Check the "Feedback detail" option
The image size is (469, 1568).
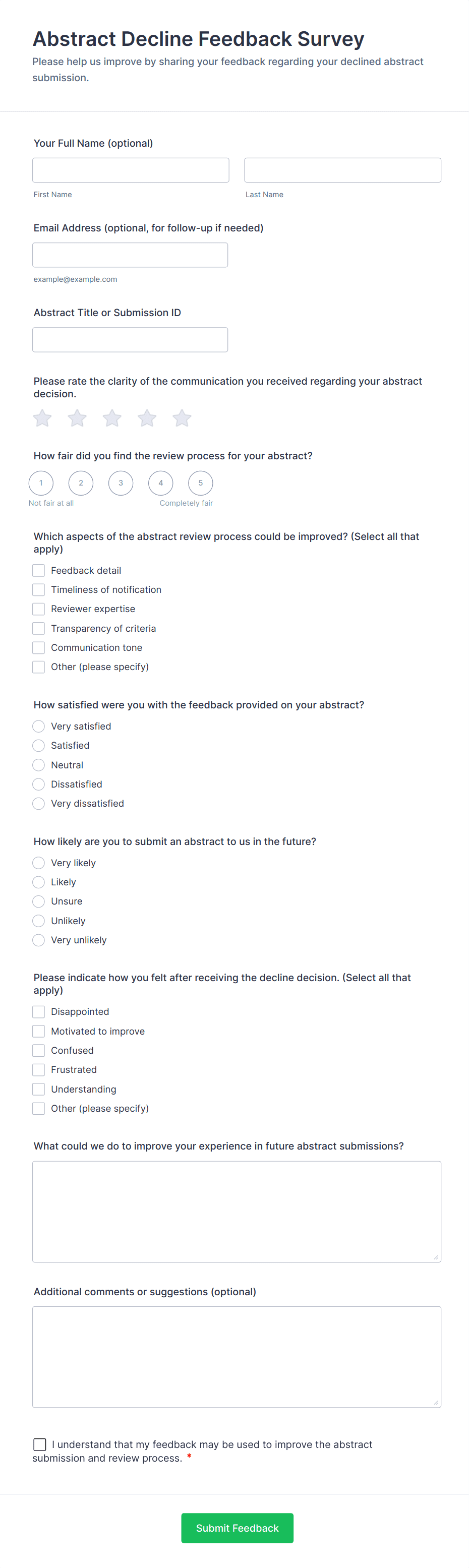(x=38, y=570)
